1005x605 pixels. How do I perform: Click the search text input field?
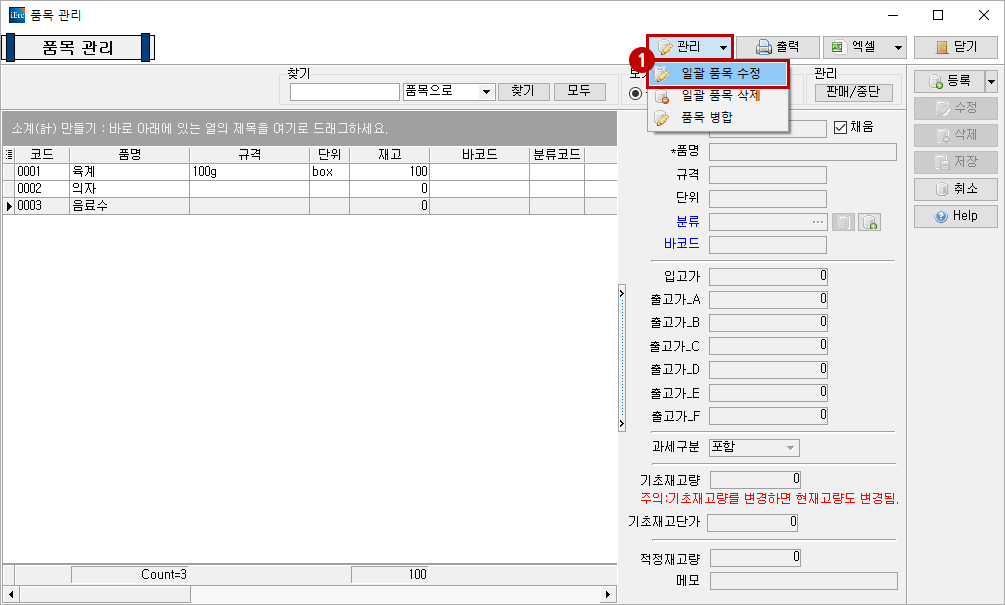tap(345, 92)
